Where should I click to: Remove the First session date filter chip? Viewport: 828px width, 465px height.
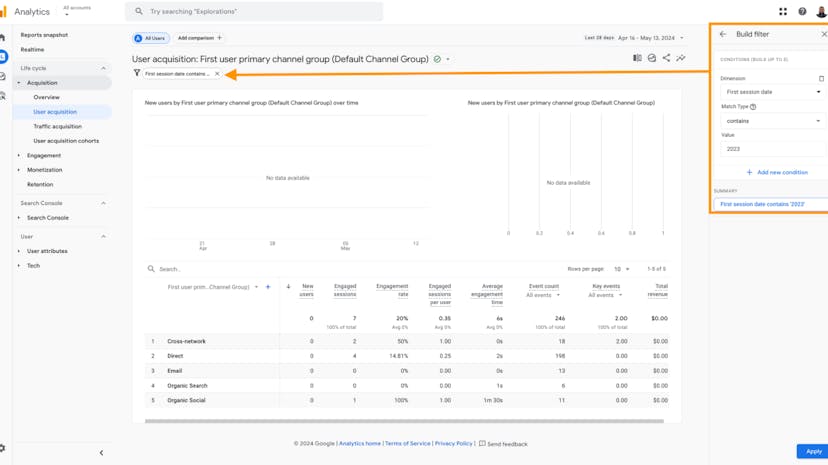[217, 74]
